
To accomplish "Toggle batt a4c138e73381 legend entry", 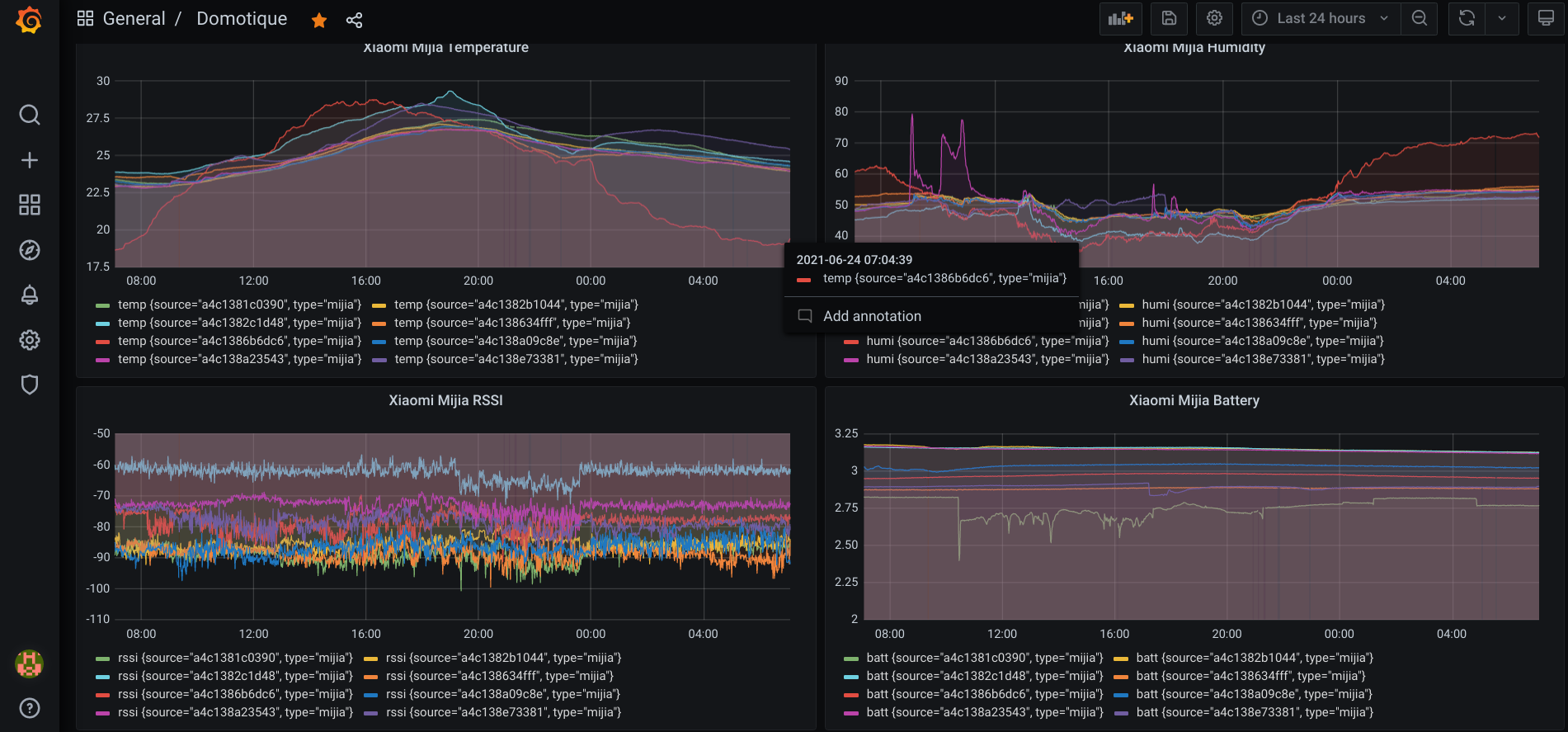I will click(x=1255, y=712).
